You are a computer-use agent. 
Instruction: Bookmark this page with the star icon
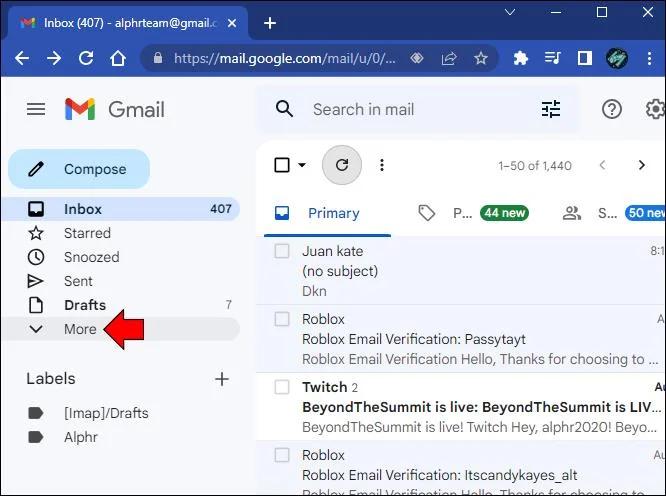(x=481, y=58)
